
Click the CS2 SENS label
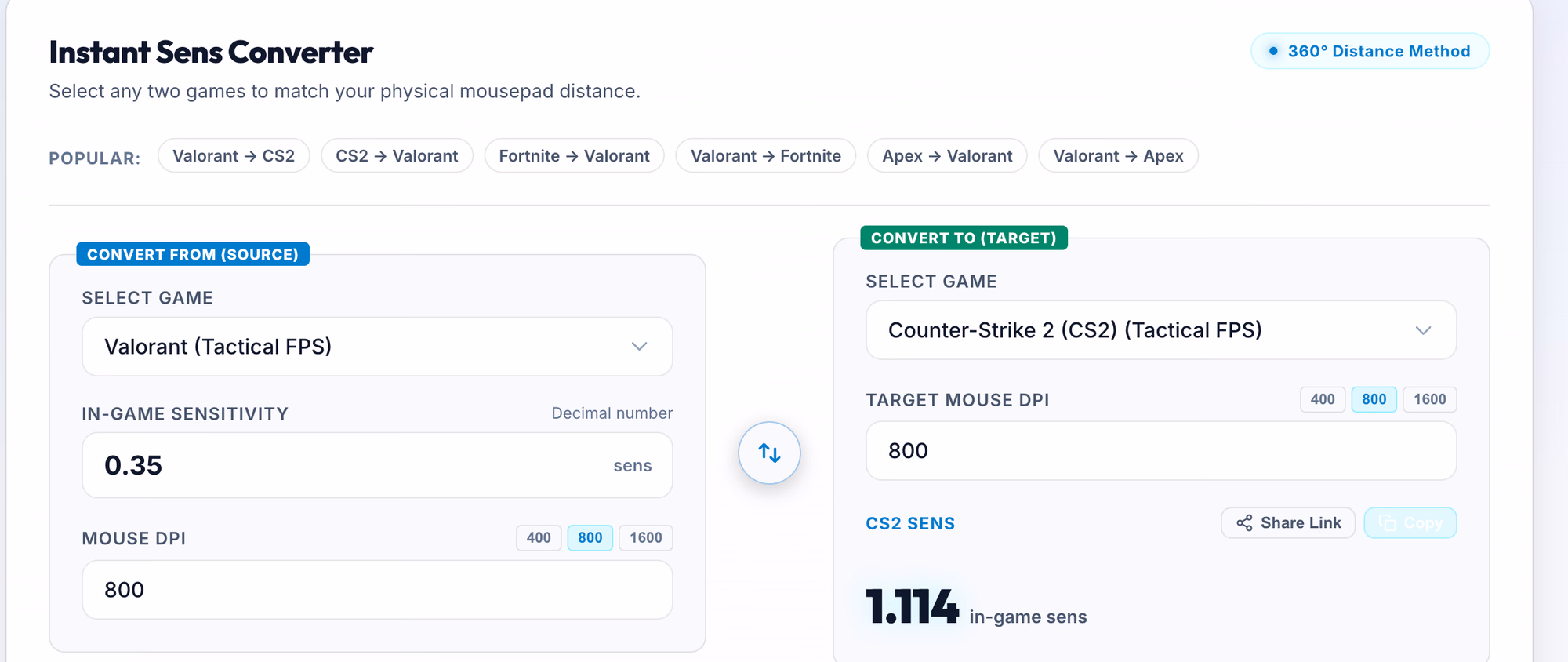coord(910,524)
